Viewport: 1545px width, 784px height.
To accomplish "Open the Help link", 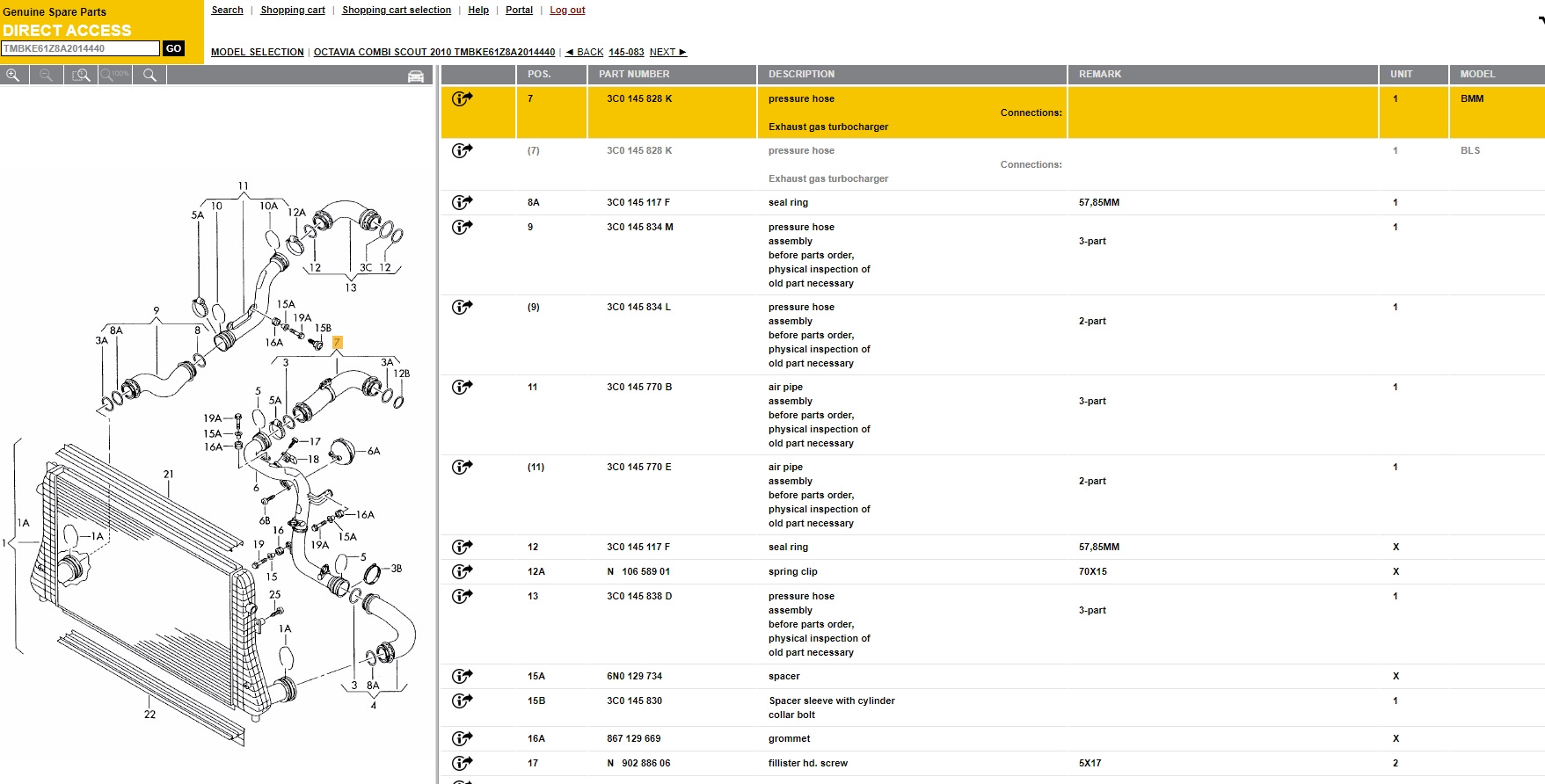I will click(x=478, y=11).
